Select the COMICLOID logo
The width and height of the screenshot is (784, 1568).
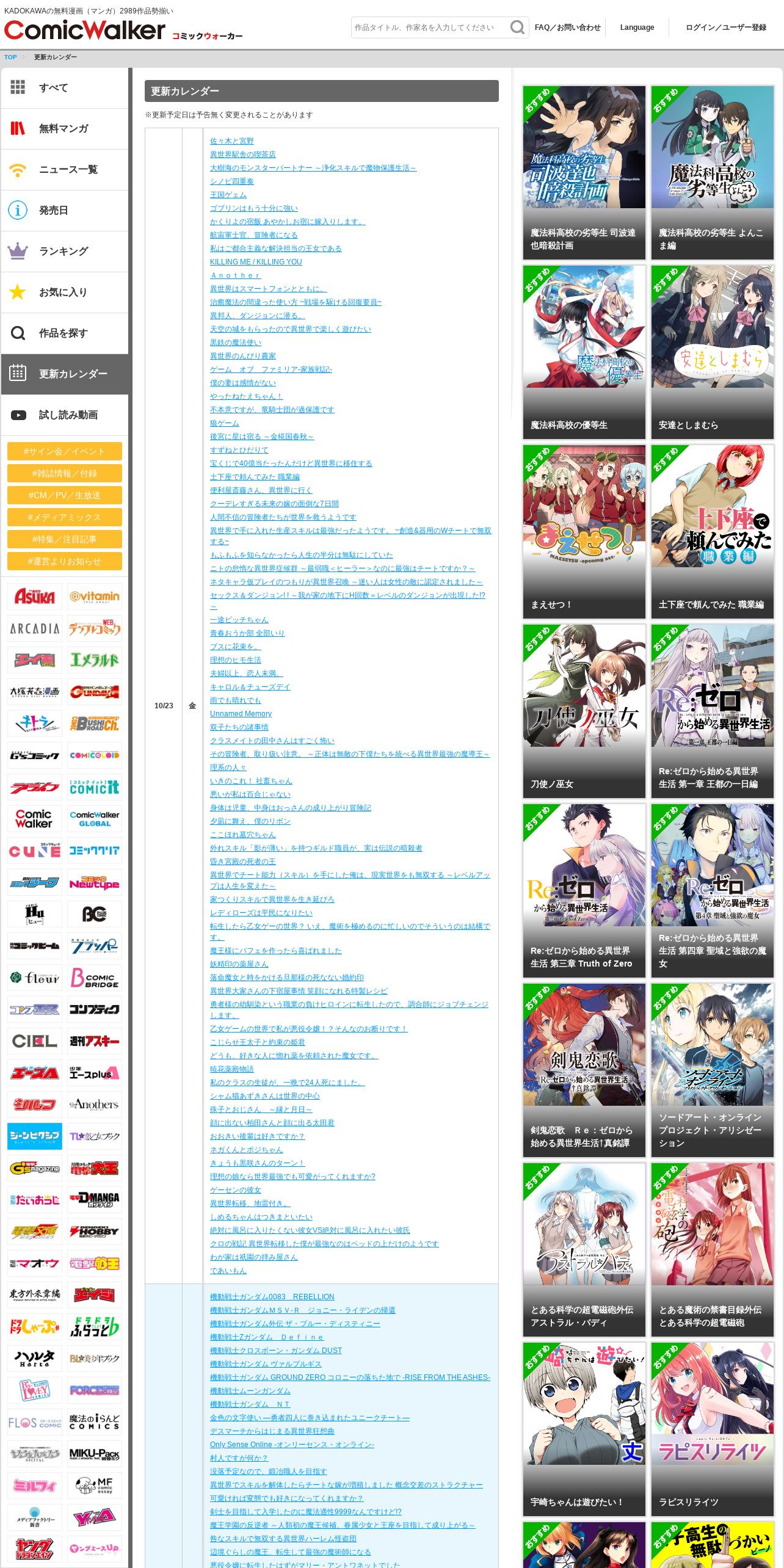[95, 755]
